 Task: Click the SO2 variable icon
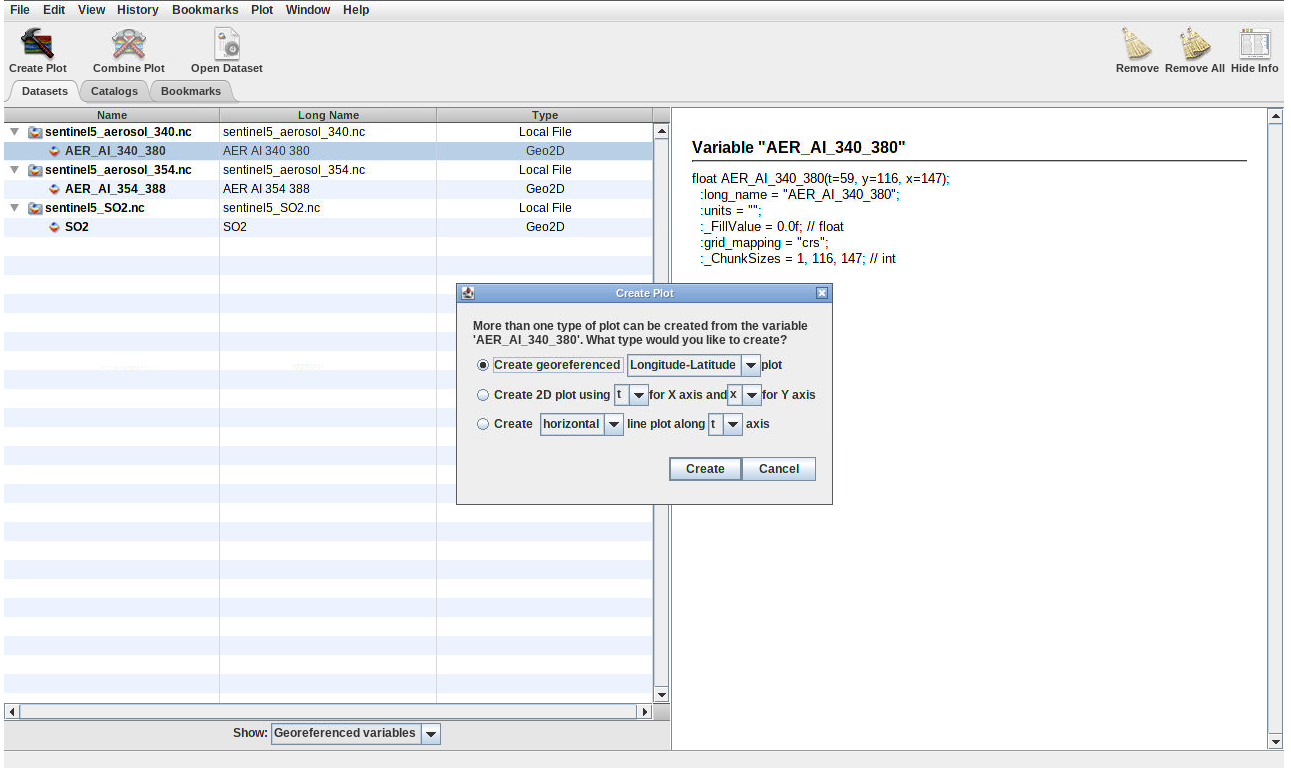coord(55,227)
